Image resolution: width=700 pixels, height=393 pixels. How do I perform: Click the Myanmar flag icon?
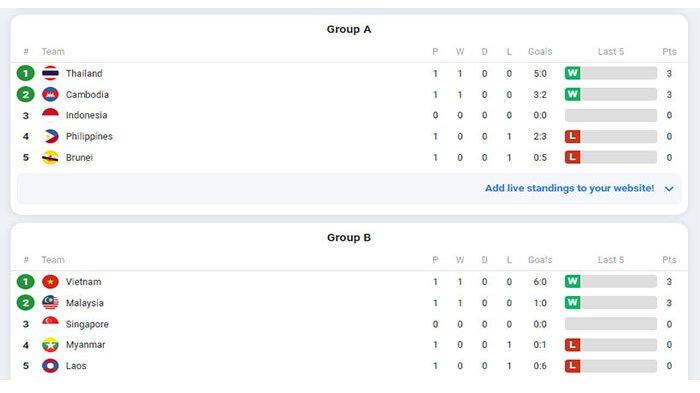pyautogui.click(x=50, y=345)
